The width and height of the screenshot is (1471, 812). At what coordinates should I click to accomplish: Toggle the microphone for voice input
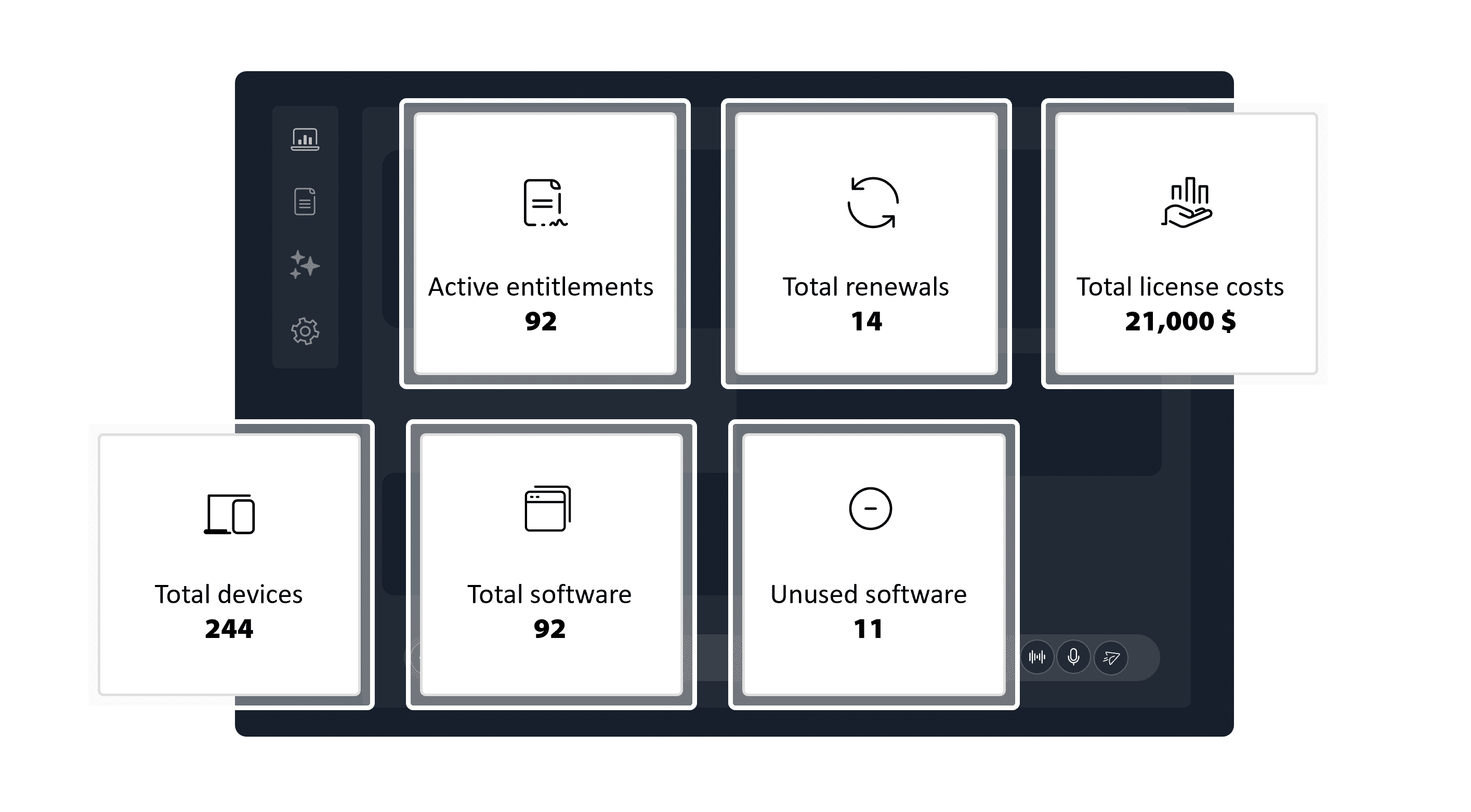click(1073, 657)
